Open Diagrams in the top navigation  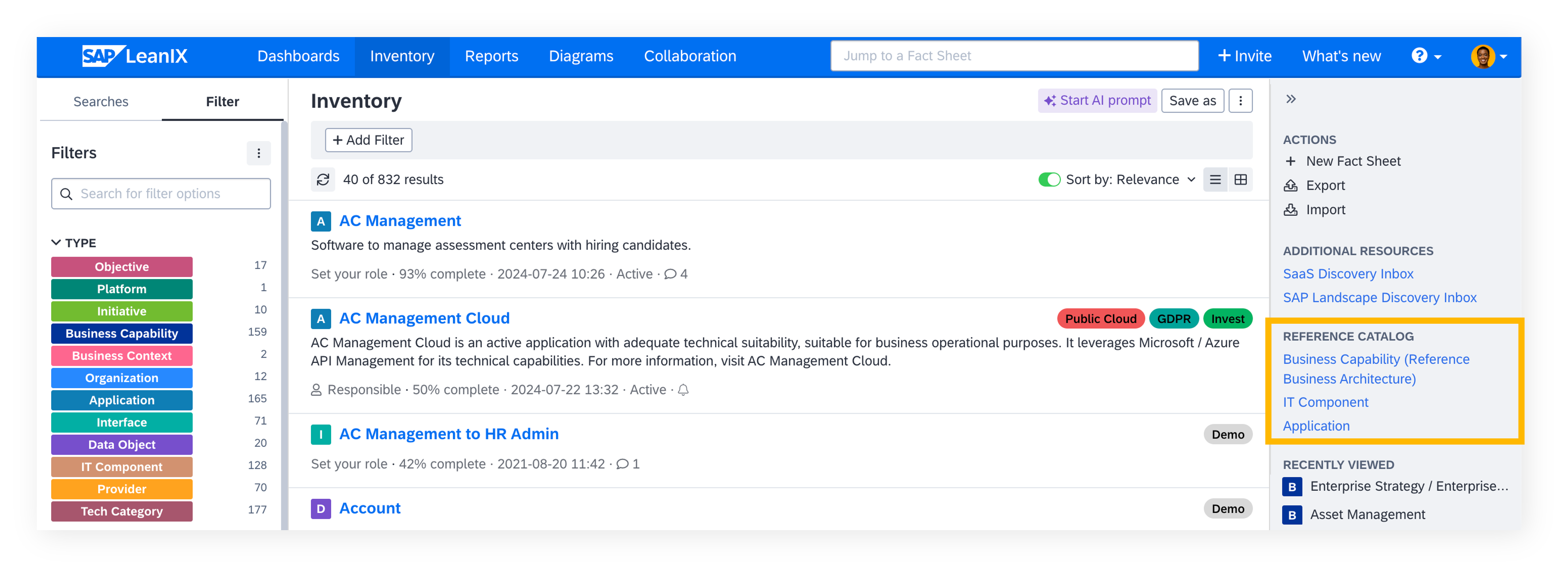pyautogui.click(x=581, y=56)
